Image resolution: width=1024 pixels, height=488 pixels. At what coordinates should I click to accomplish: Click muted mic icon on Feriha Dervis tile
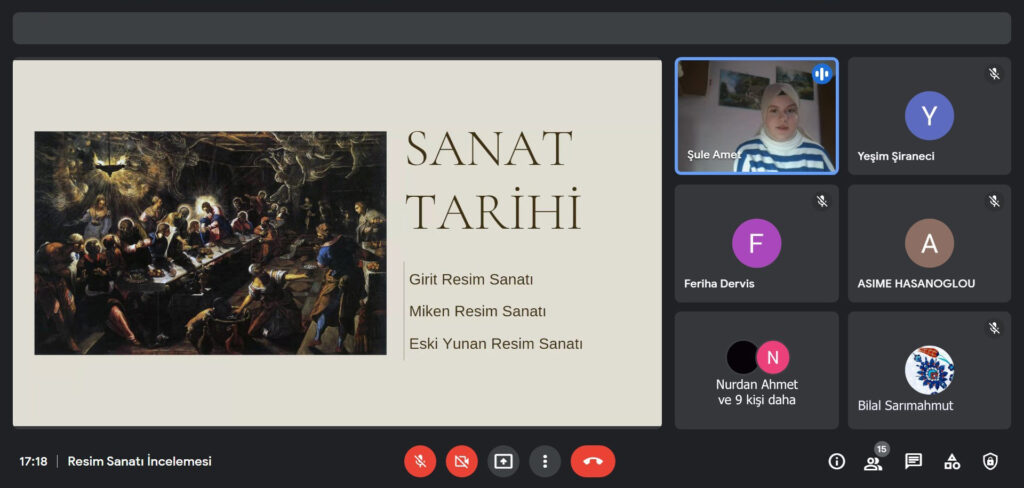[822, 201]
